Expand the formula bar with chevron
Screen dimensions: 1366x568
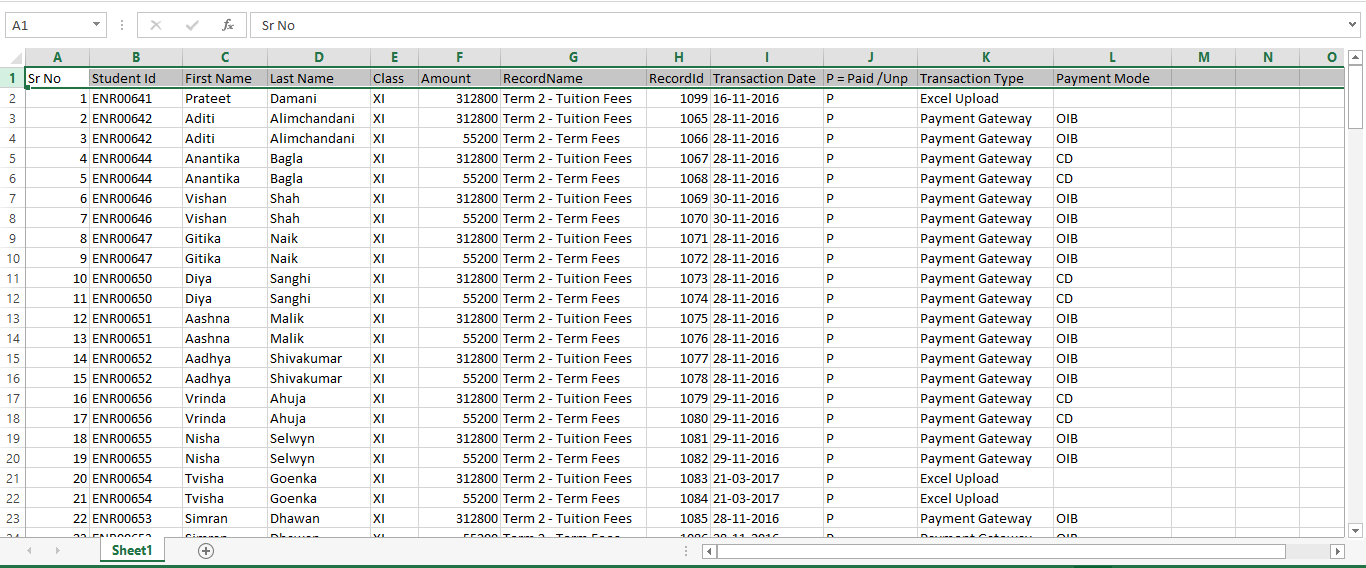(1353, 25)
